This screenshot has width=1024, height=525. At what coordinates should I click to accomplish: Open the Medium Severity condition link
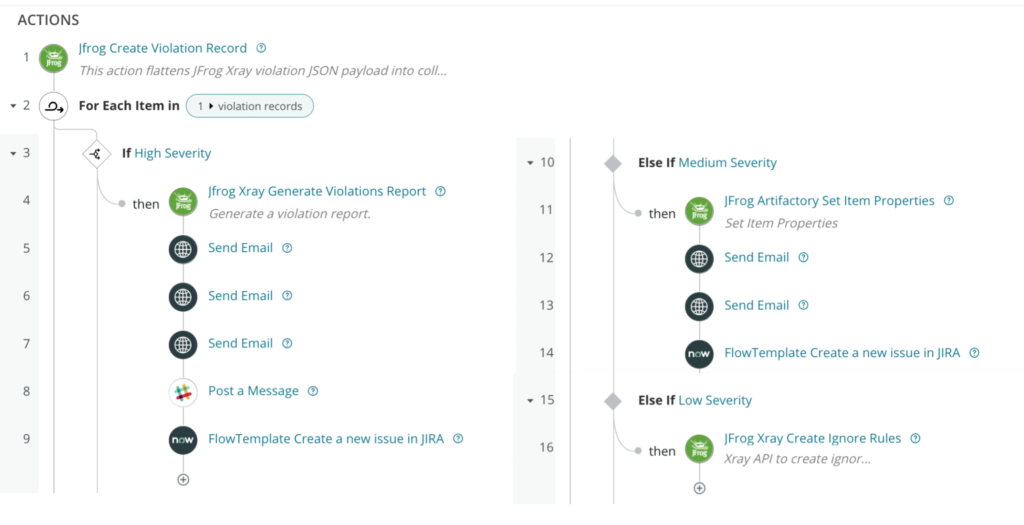tap(727, 162)
